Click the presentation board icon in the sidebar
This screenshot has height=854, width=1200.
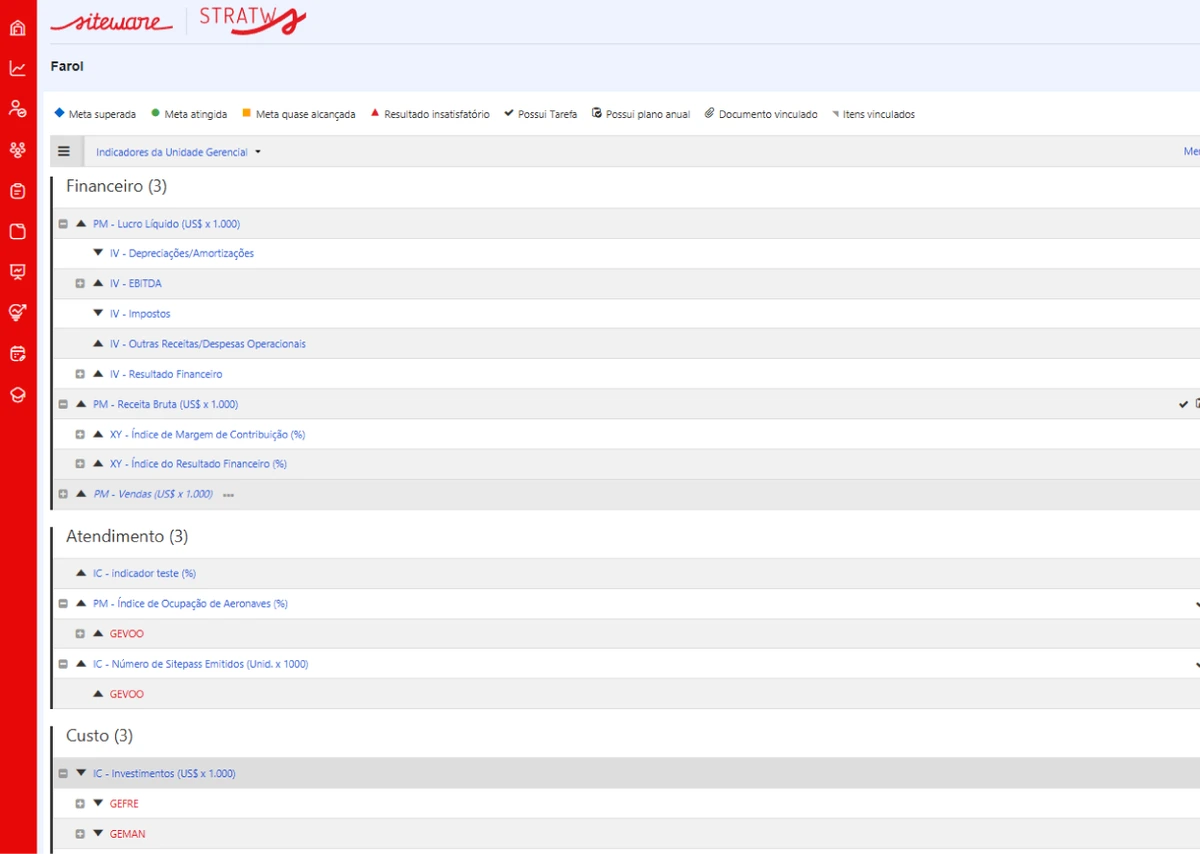[17, 272]
